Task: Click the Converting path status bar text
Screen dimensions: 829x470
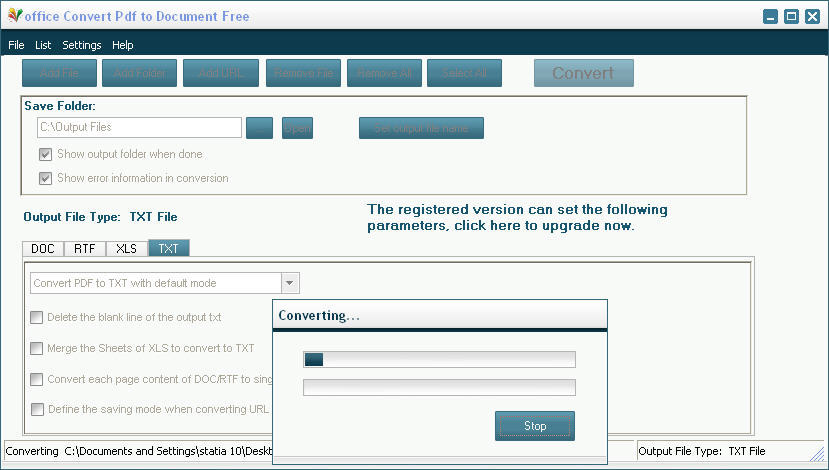Action: [x=139, y=451]
